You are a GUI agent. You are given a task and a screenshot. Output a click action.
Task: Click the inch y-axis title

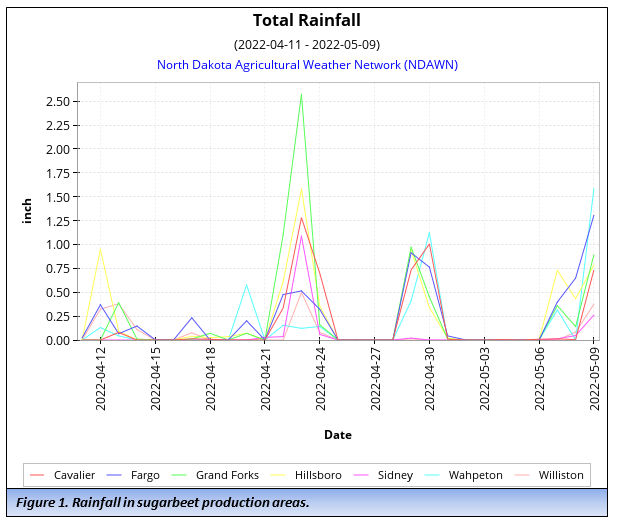tap(27, 211)
